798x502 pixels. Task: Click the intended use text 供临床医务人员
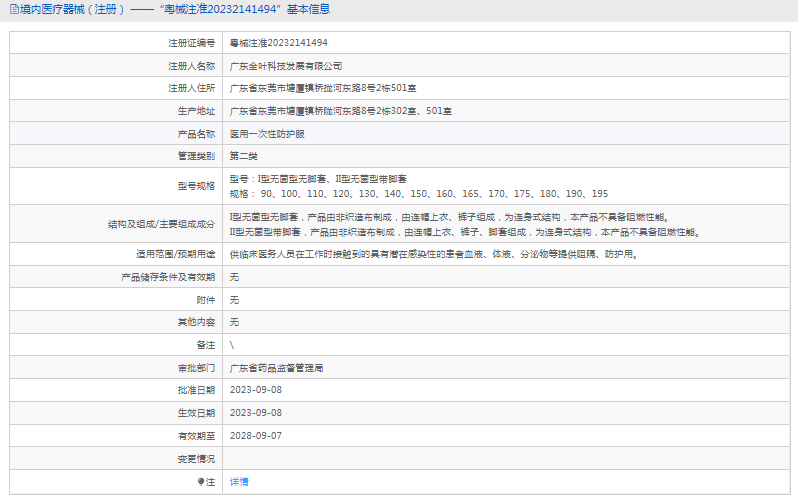click(x=434, y=254)
